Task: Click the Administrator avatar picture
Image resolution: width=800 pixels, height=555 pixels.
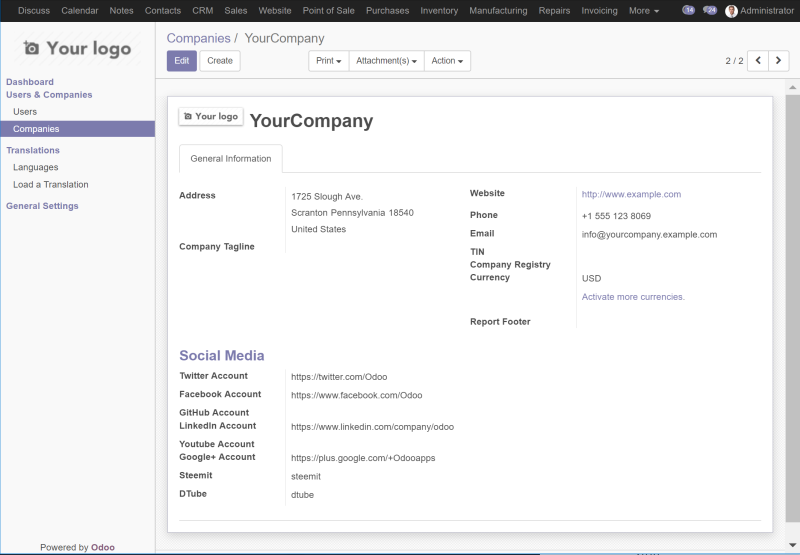Action: [x=731, y=11]
